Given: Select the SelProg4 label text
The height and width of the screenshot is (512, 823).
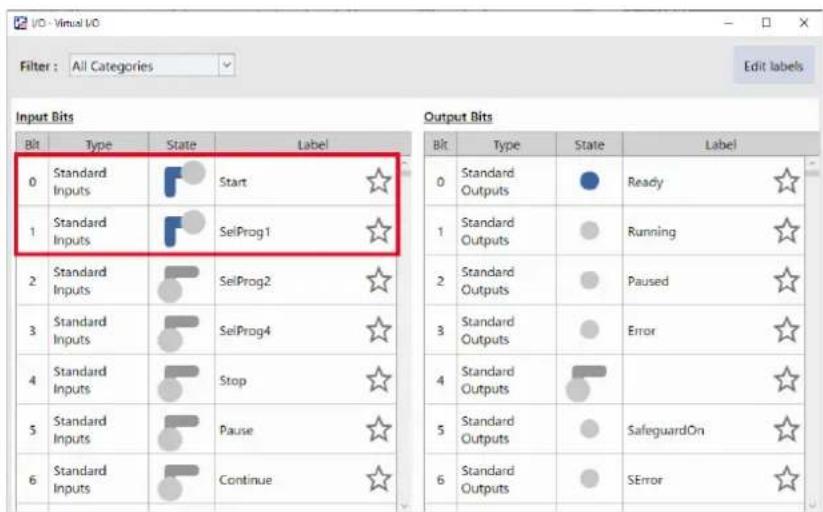Looking at the screenshot, I should (245, 331).
